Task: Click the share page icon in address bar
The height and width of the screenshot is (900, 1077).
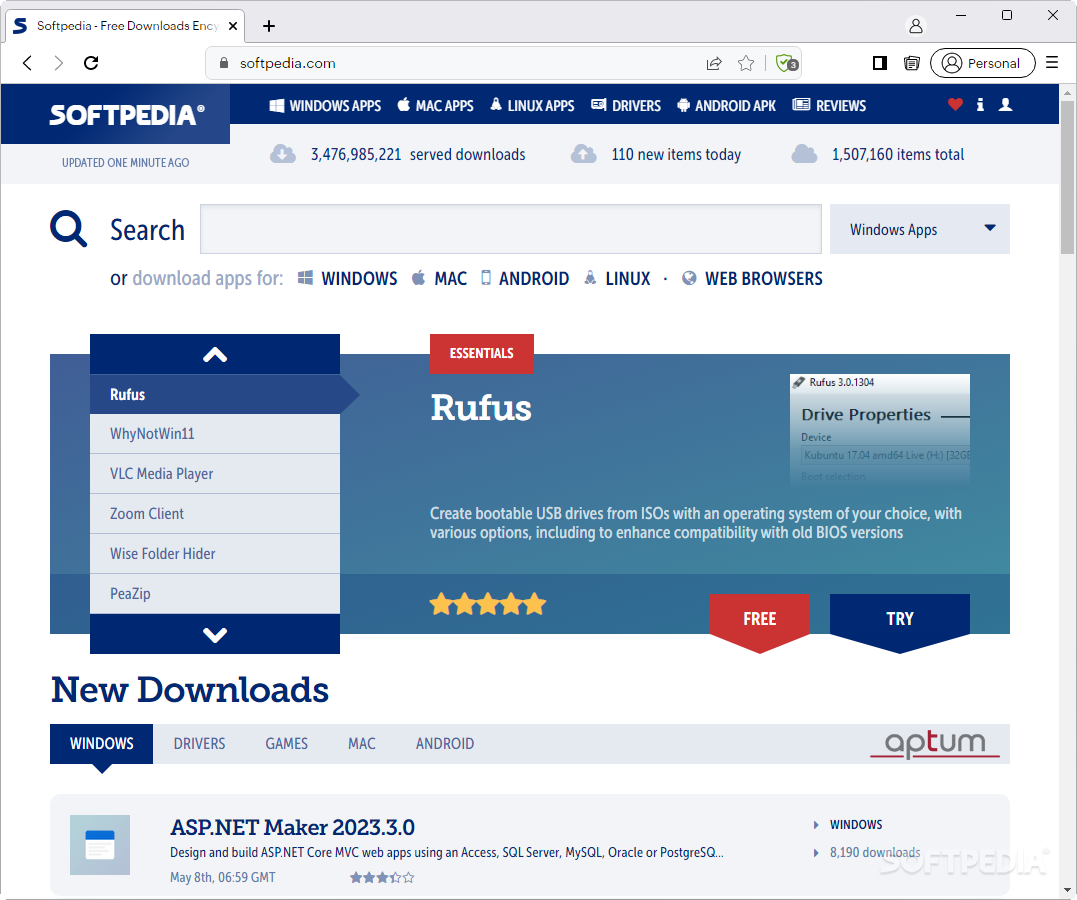Action: (x=714, y=63)
